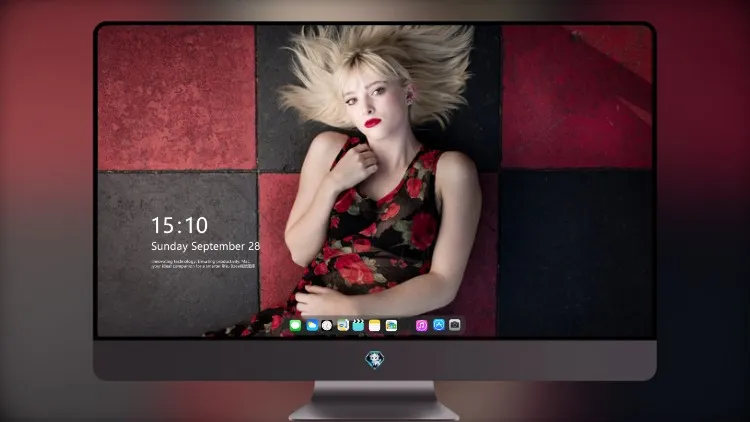The width and height of the screenshot is (750, 422).
Task: Open the Maps icon in dock
Action: pyautogui.click(x=343, y=325)
